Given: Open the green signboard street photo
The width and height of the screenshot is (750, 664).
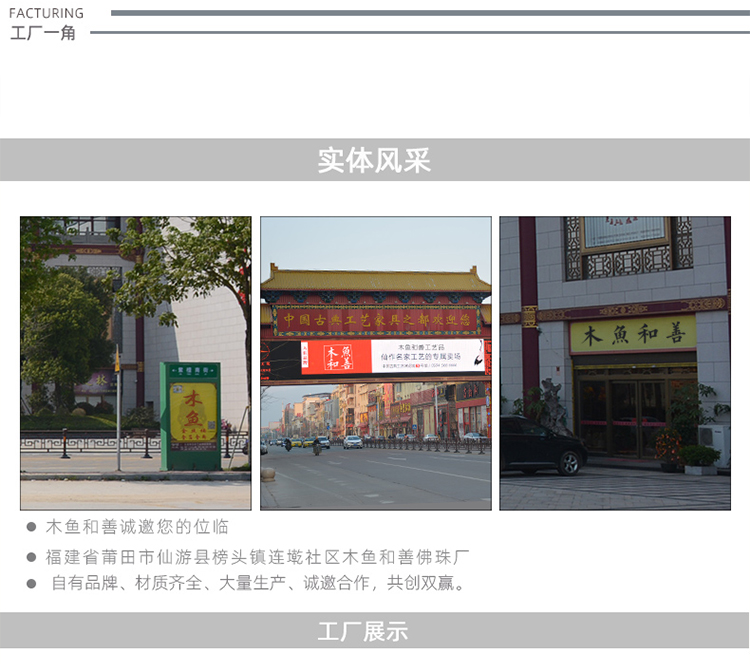Looking at the screenshot, I should [135, 363].
